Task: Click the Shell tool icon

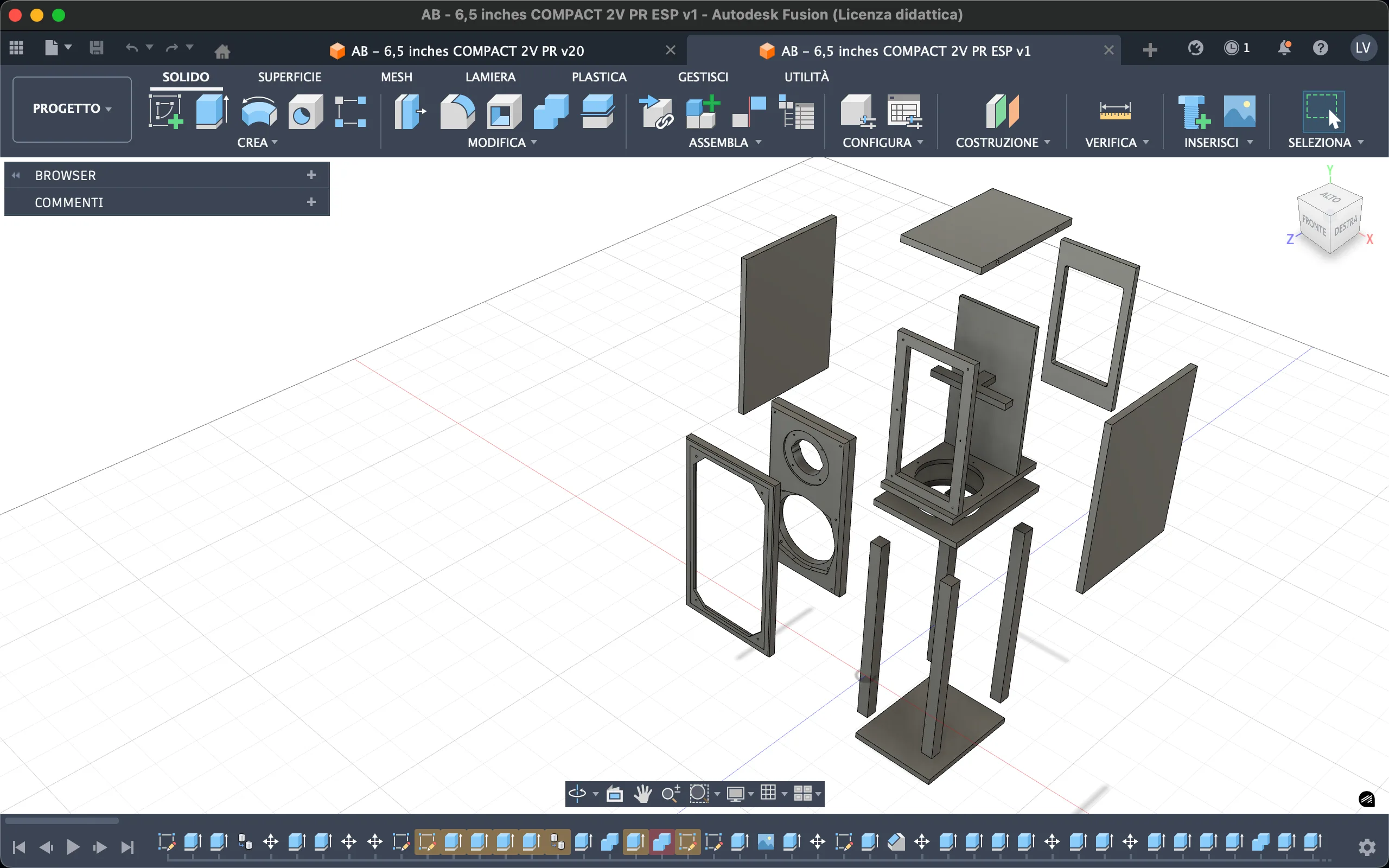Action: [x=504, y=111]
